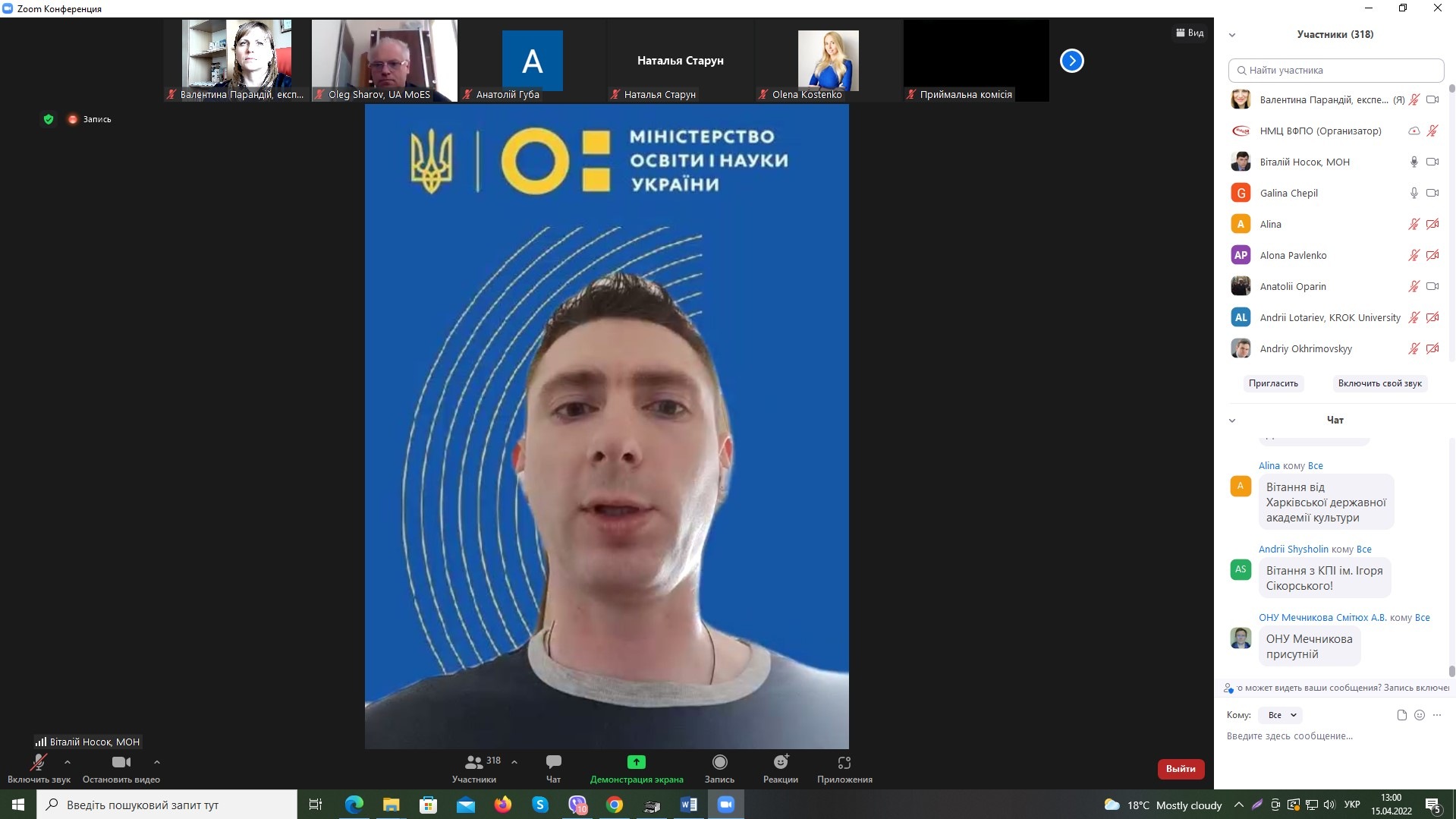Screen dimensions: 1456x819
Task: Open the Windows notification center
Action: [x=1433, y=805]
